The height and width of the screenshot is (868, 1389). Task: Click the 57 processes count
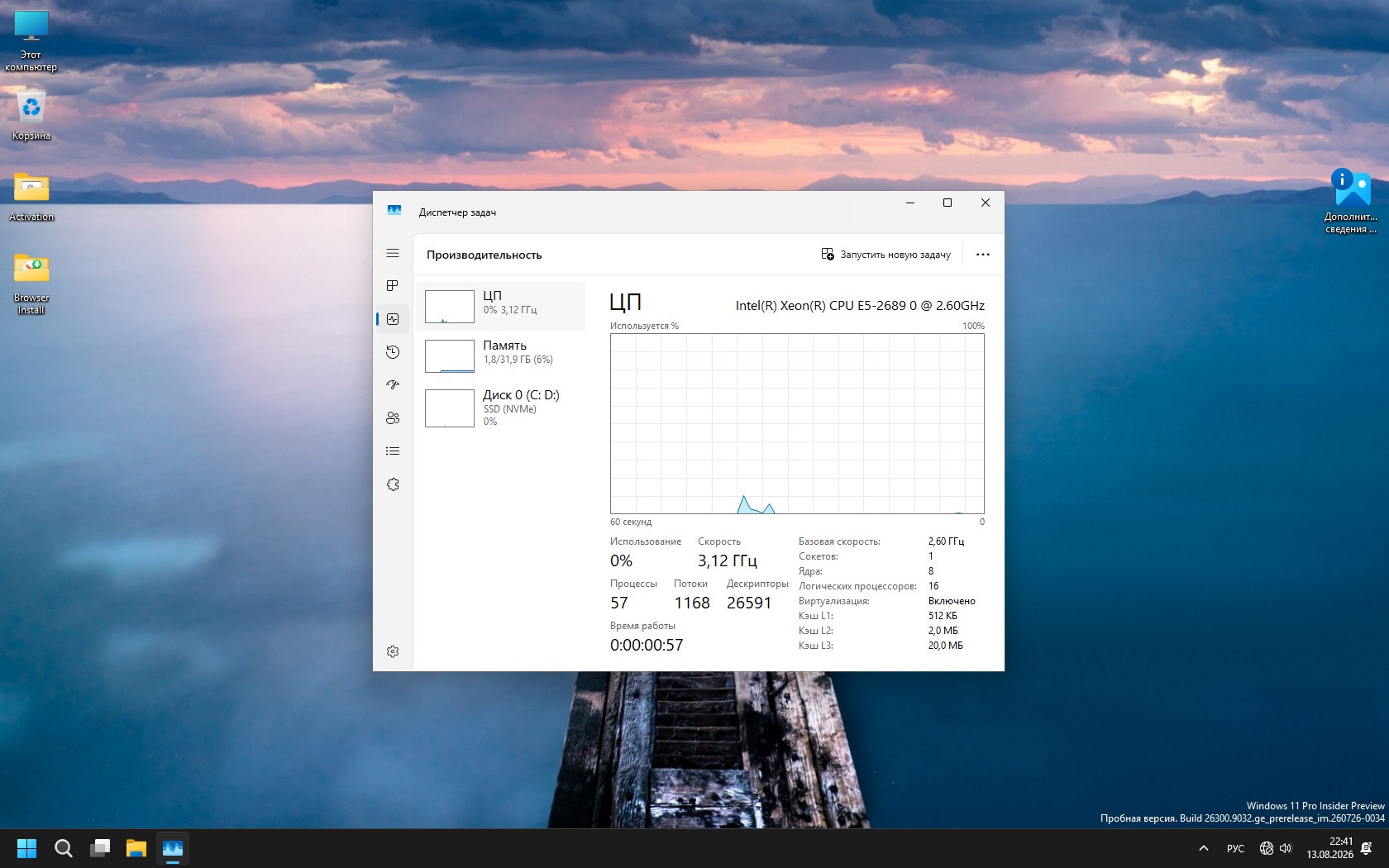click(619, 603)
